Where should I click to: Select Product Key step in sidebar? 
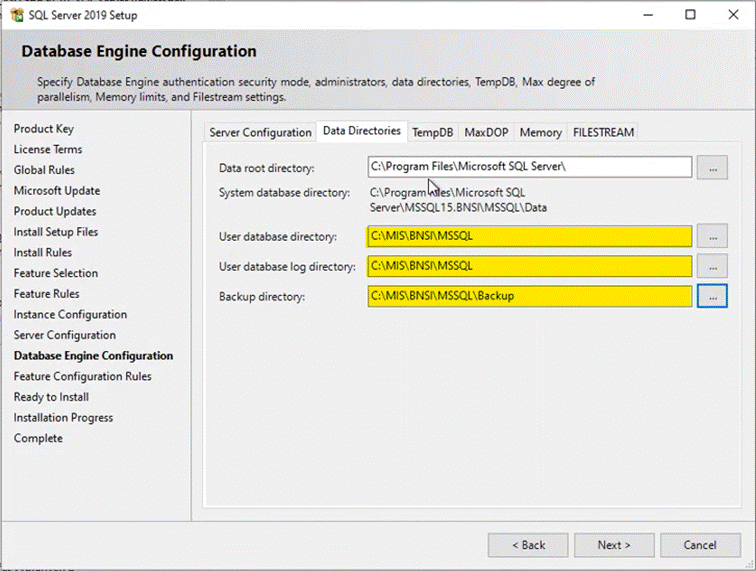click(x=44, y=129)
